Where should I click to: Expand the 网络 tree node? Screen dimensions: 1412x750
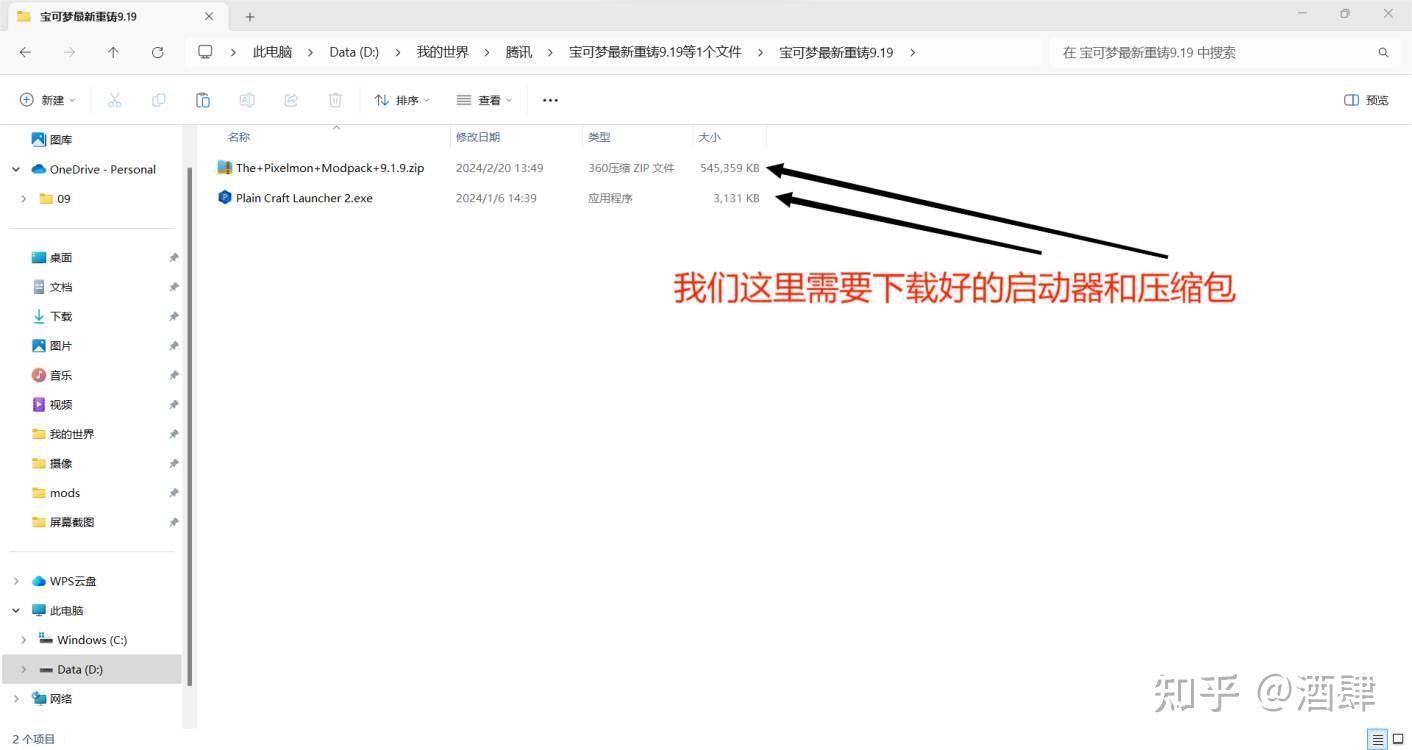coord(16,699)
